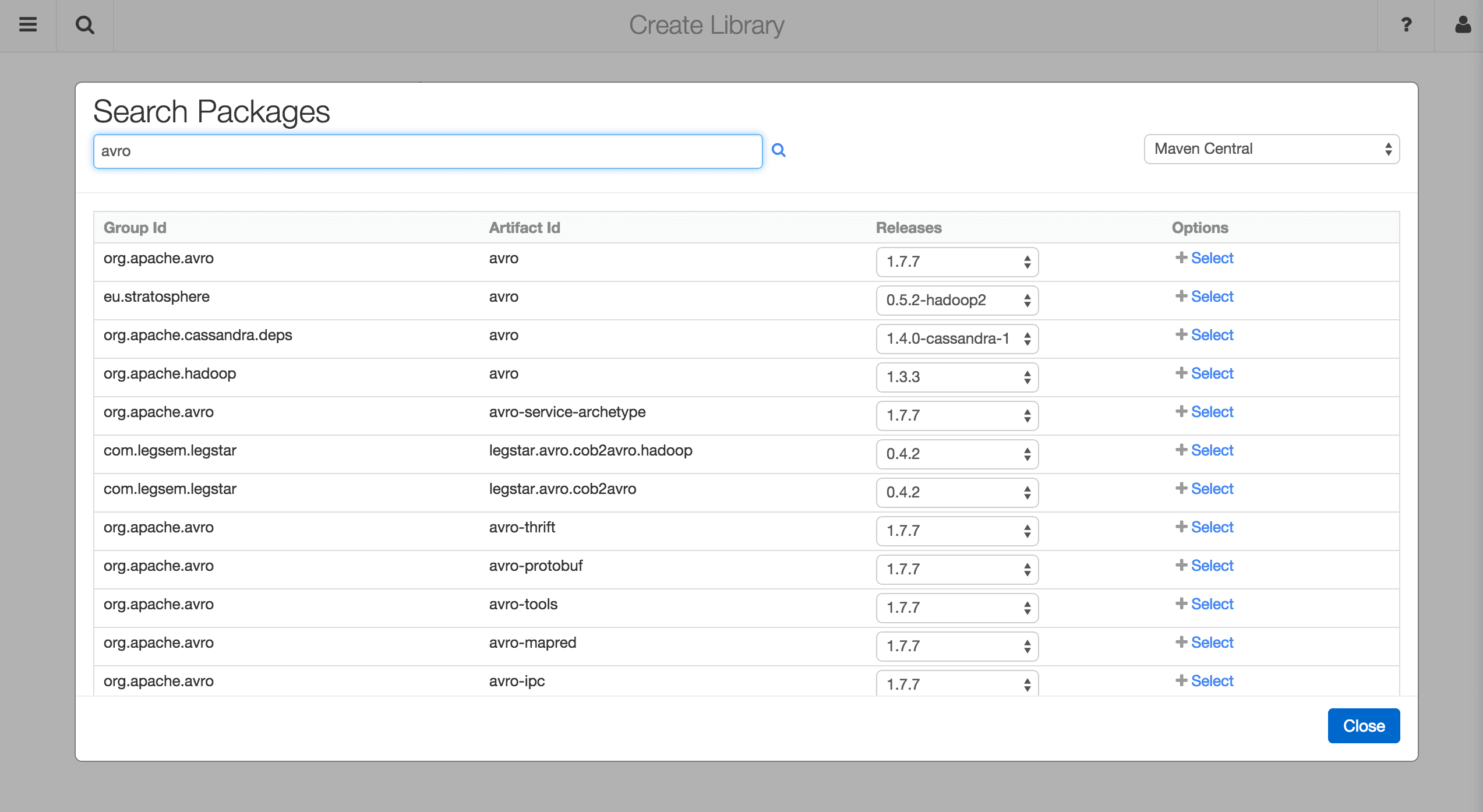Image resolution: width=1483 pixels, height=812 pixels.
Task: Open the hamburger menu icon
Action: (x=28, y=25)
